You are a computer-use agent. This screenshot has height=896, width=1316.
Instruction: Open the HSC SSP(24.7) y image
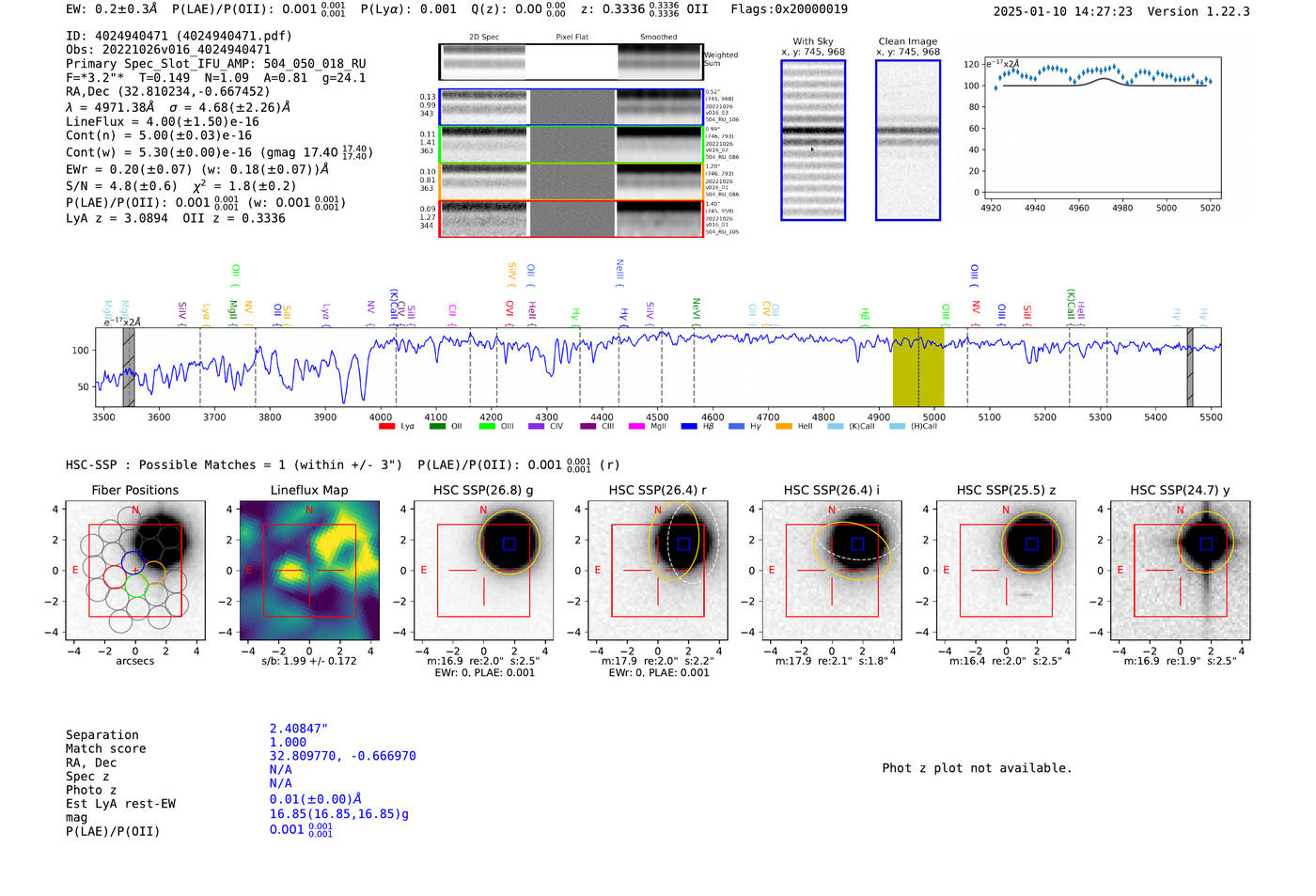1181,571
